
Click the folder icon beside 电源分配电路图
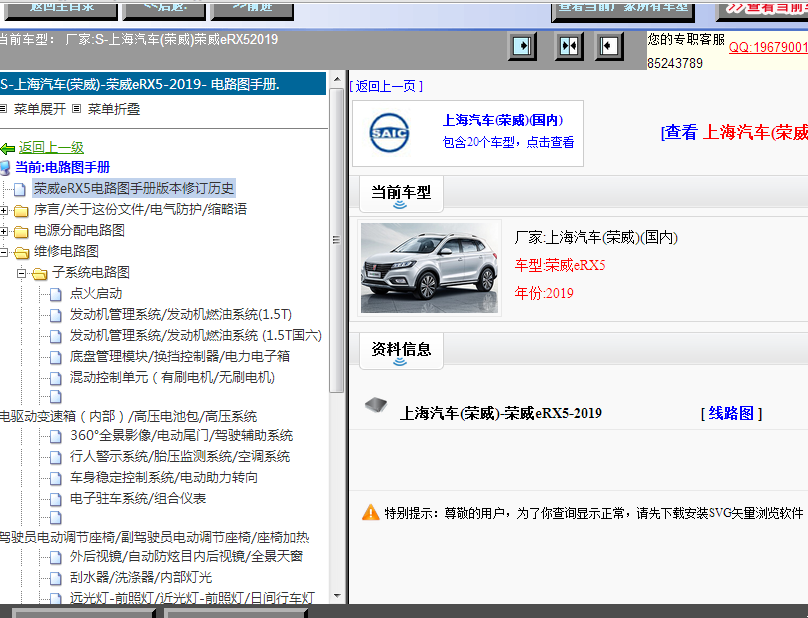(21, 231)
